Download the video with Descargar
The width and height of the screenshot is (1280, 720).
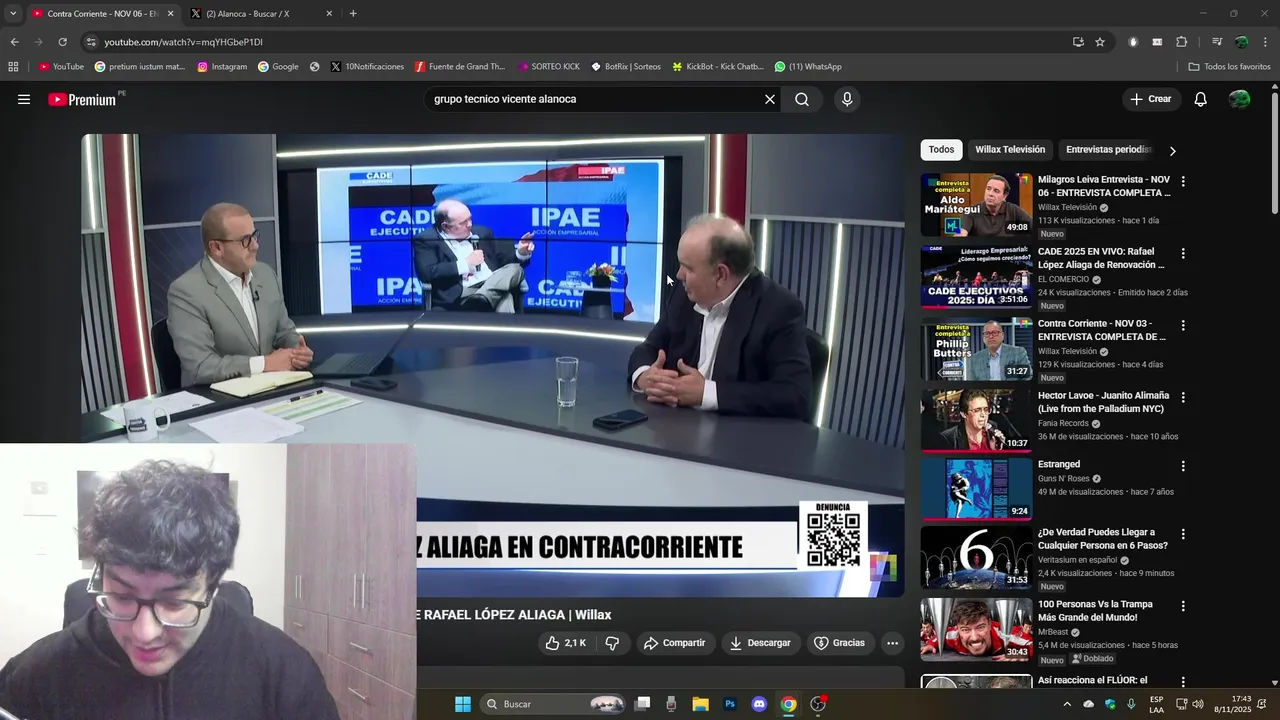point(760,643)
